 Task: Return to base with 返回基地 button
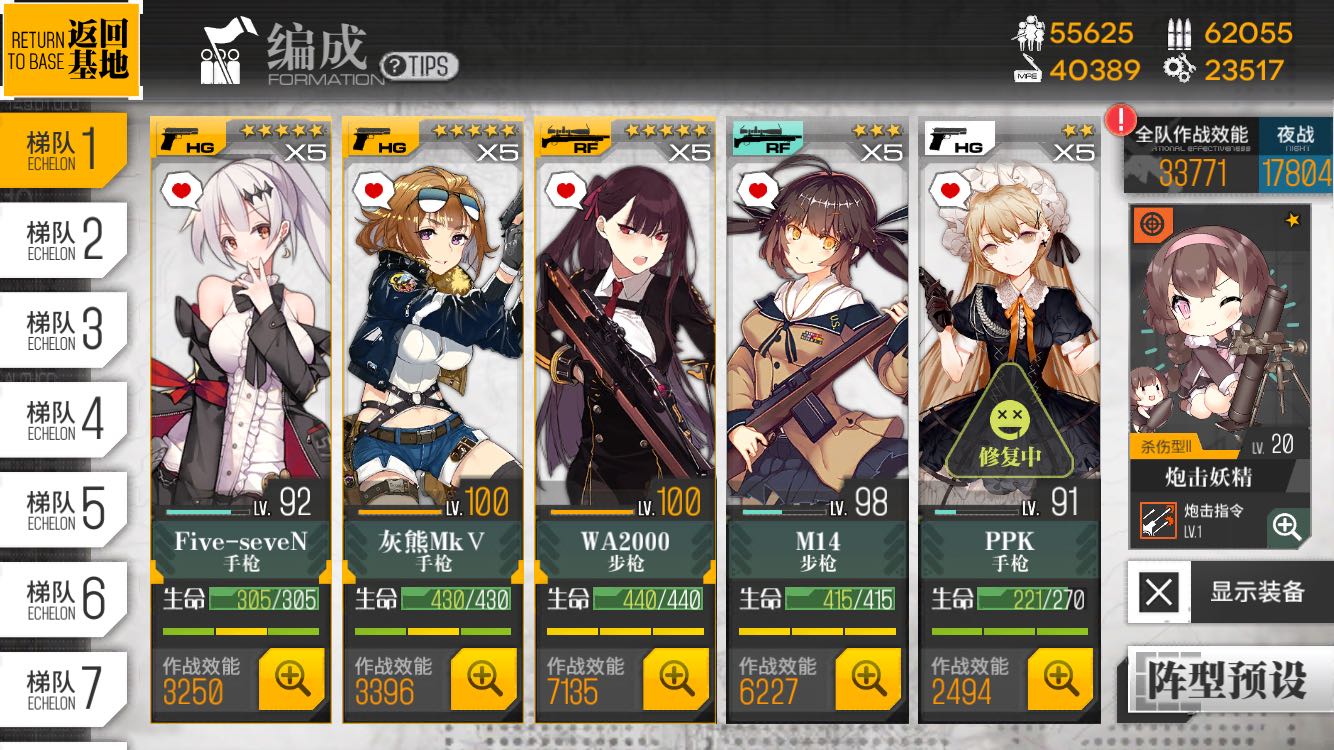pos(70,48)
